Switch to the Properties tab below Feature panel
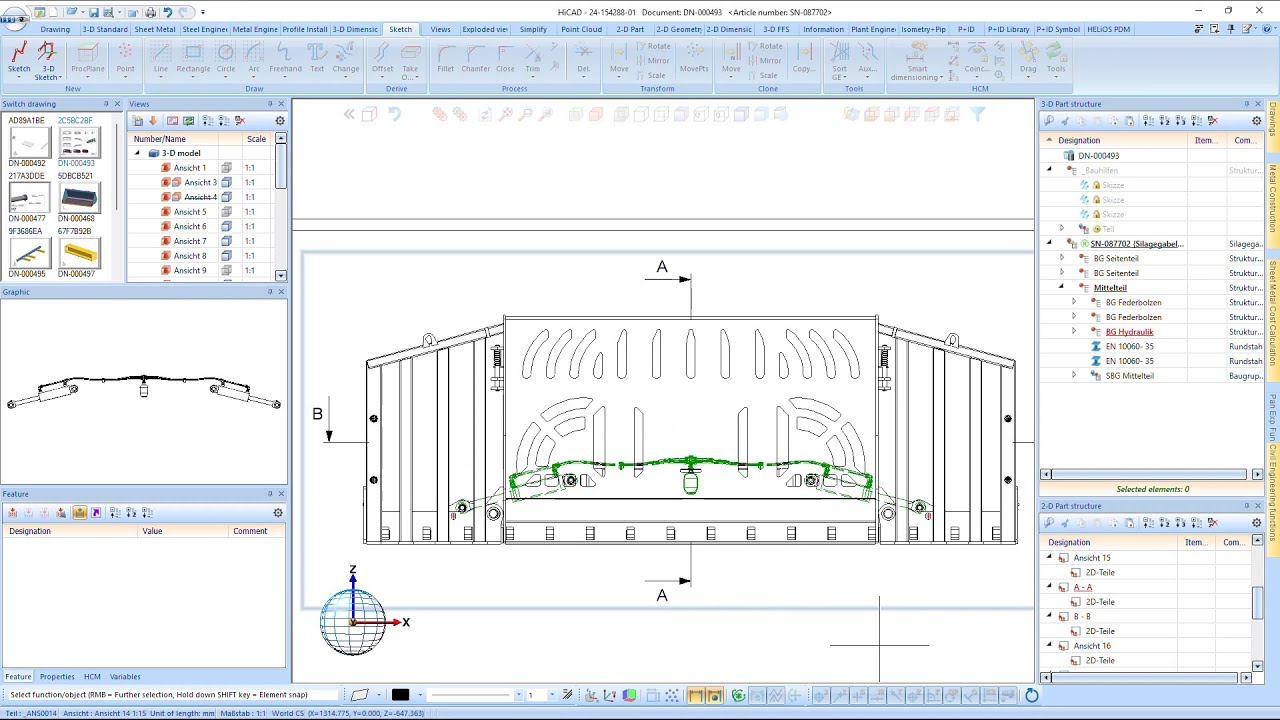 click(x=57, y=677)
